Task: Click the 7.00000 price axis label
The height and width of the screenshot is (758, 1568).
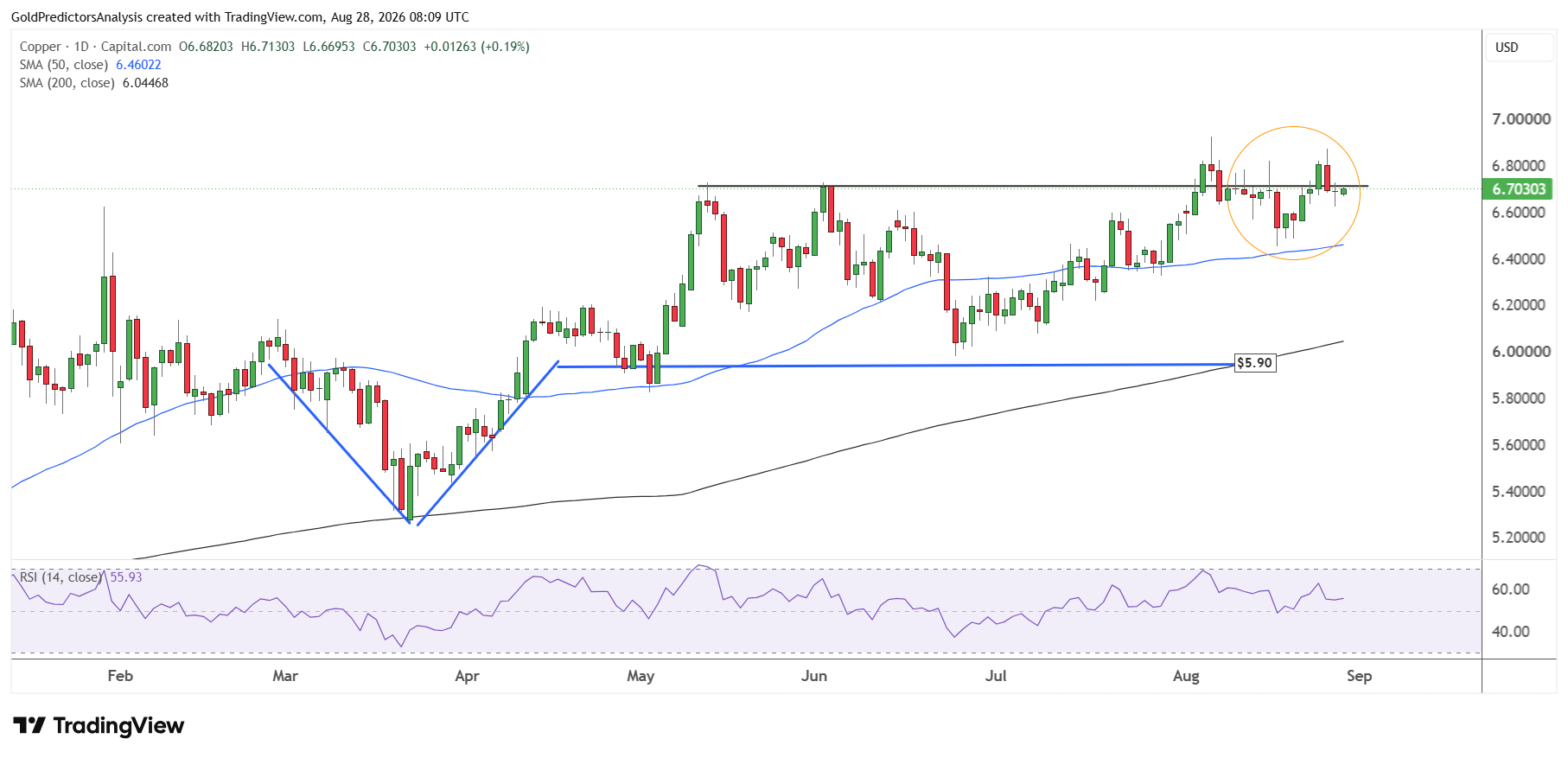Action: tap(1520, 119)
